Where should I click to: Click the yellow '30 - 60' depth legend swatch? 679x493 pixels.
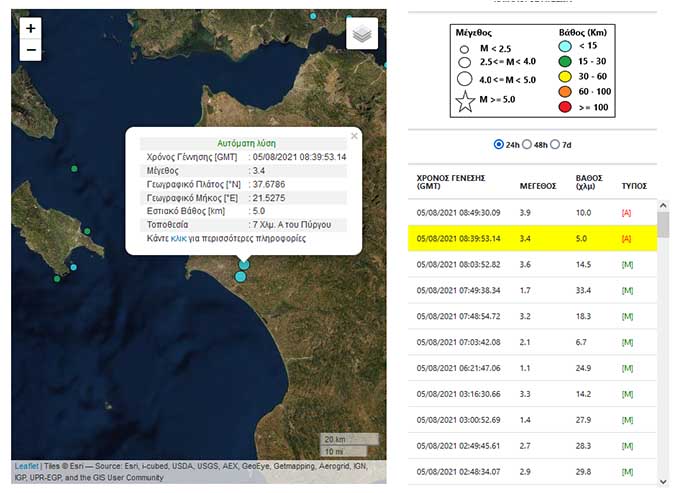click(565, 77)
